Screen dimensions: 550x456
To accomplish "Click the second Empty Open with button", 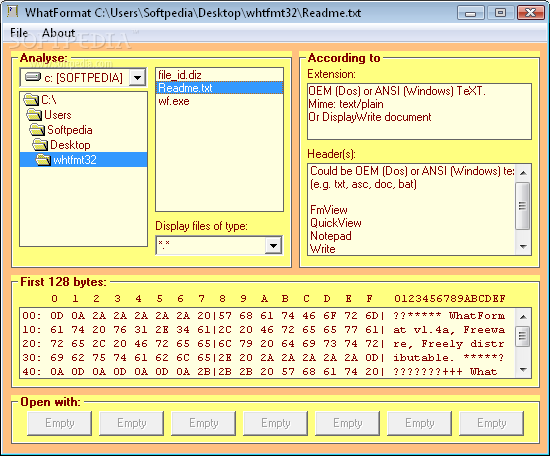I will [132, 423].
